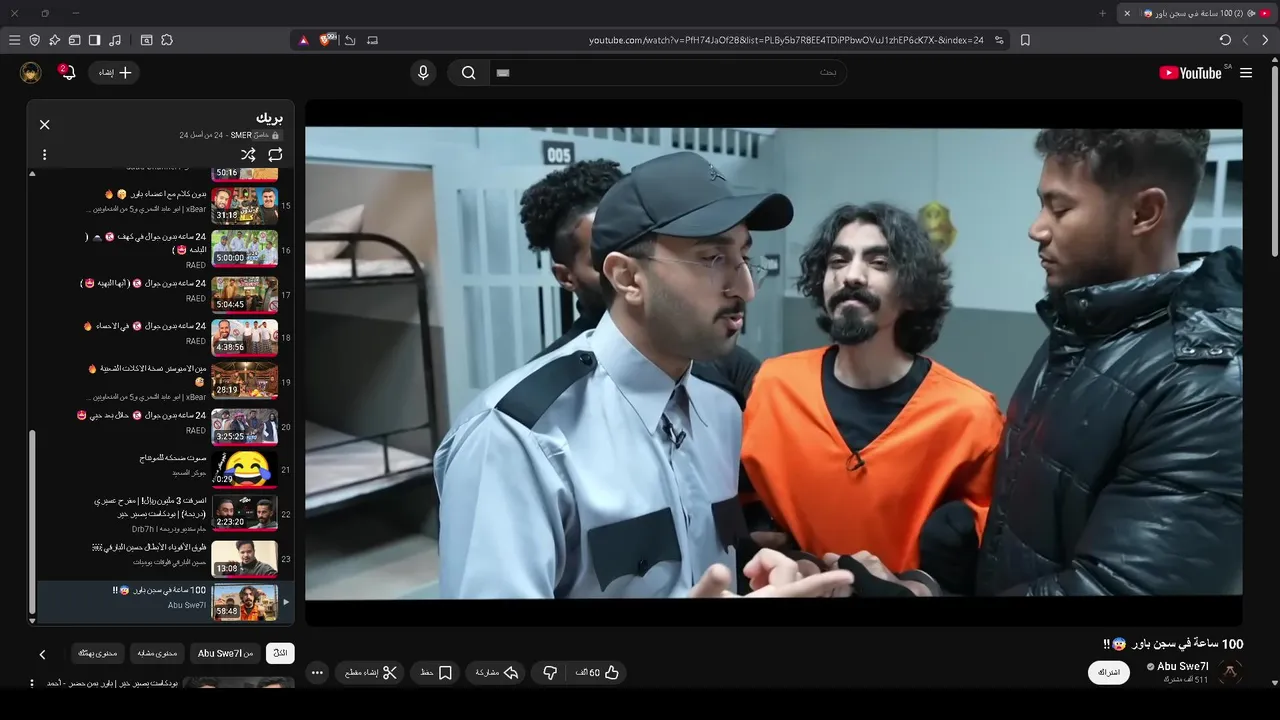Click the Leo AI sparkle icon
Screen dimensions: 1280x720
(55, 40)
